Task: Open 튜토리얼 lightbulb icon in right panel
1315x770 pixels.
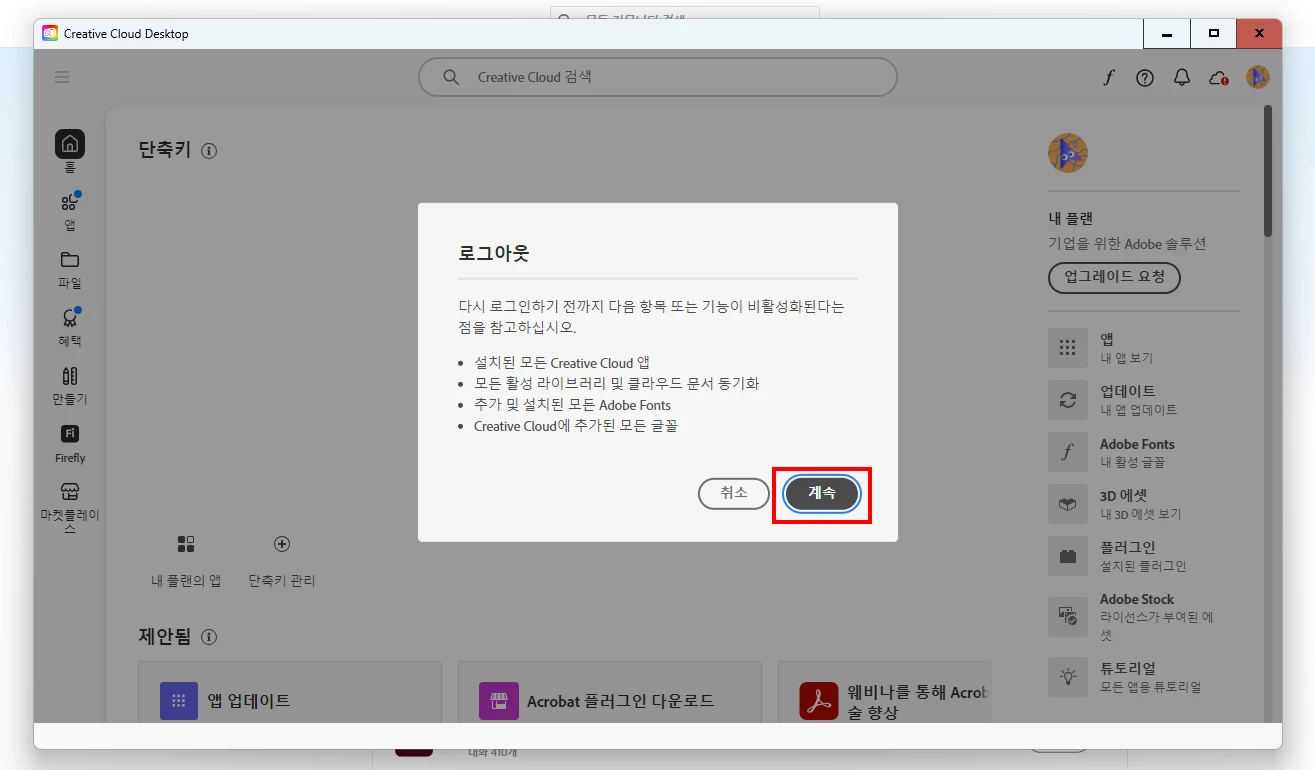Action: [x=1067, y=677]
